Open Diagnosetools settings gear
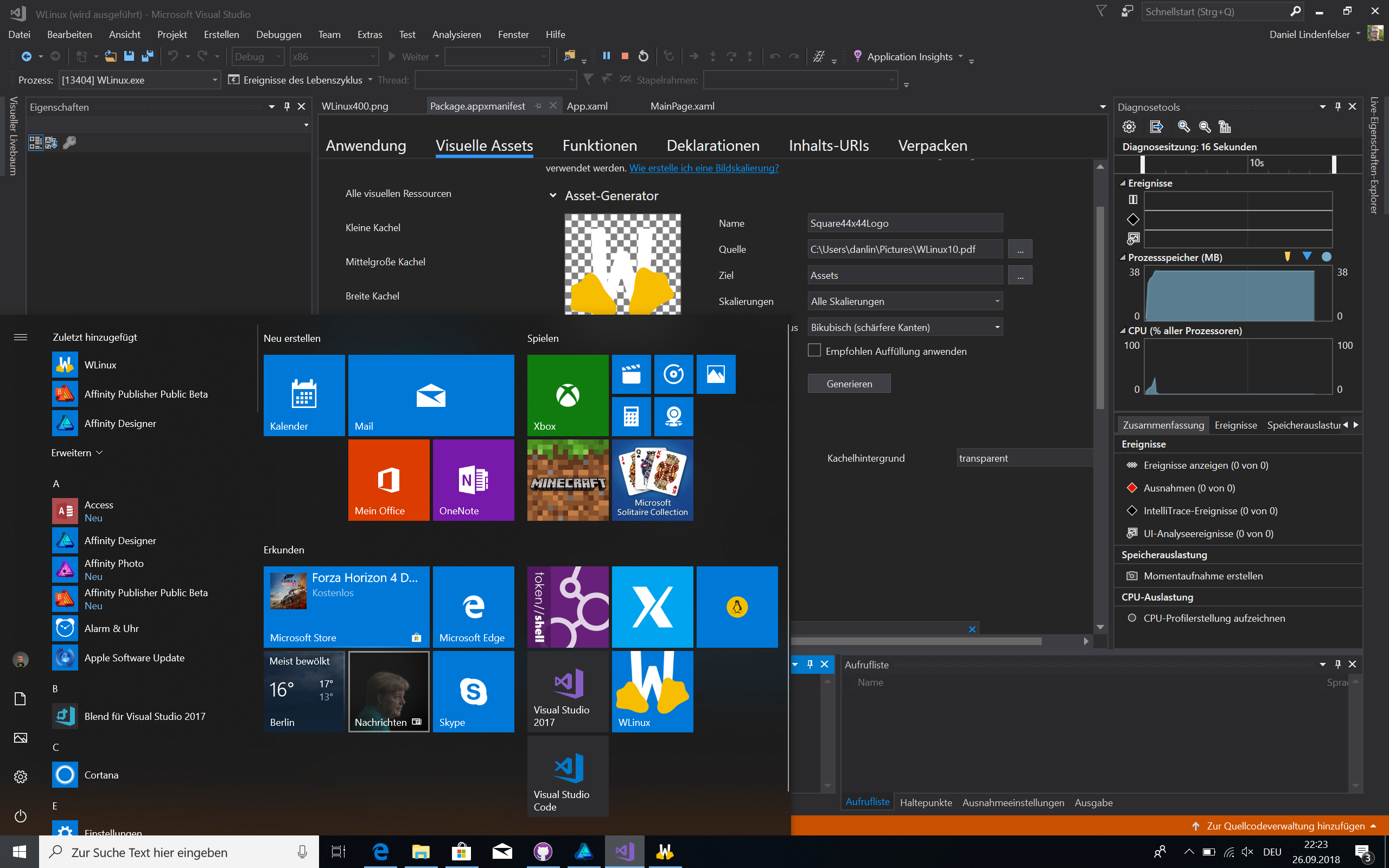This screenshot has width=1389, height=868. click(x=1129, y=127)
